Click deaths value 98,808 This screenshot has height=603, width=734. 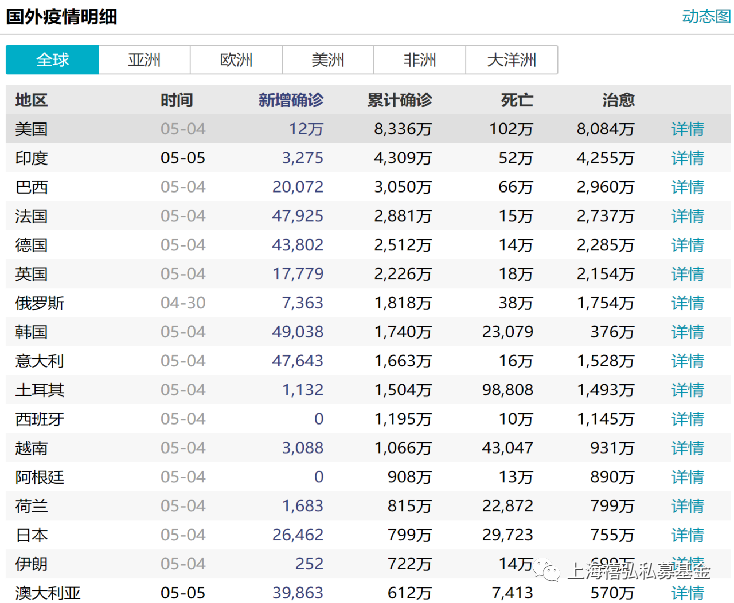[508, 390]
